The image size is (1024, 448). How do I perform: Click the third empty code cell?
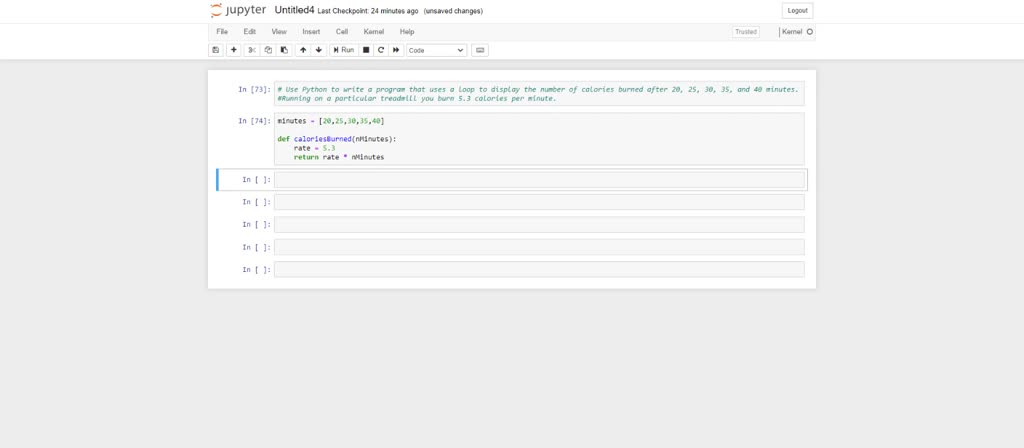(539, 225)
